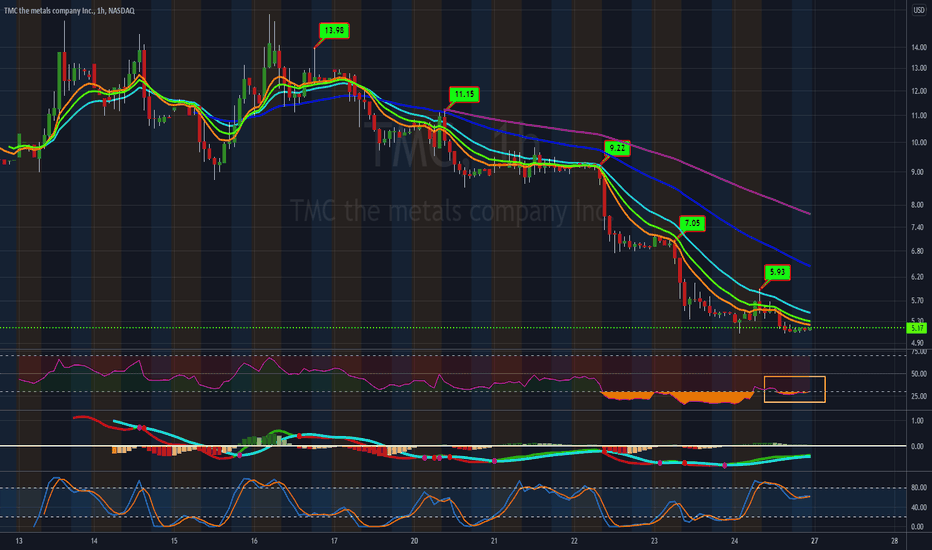Click date 16 on the time axis
This screenshot has width=932, height=550.
[254, 541]
